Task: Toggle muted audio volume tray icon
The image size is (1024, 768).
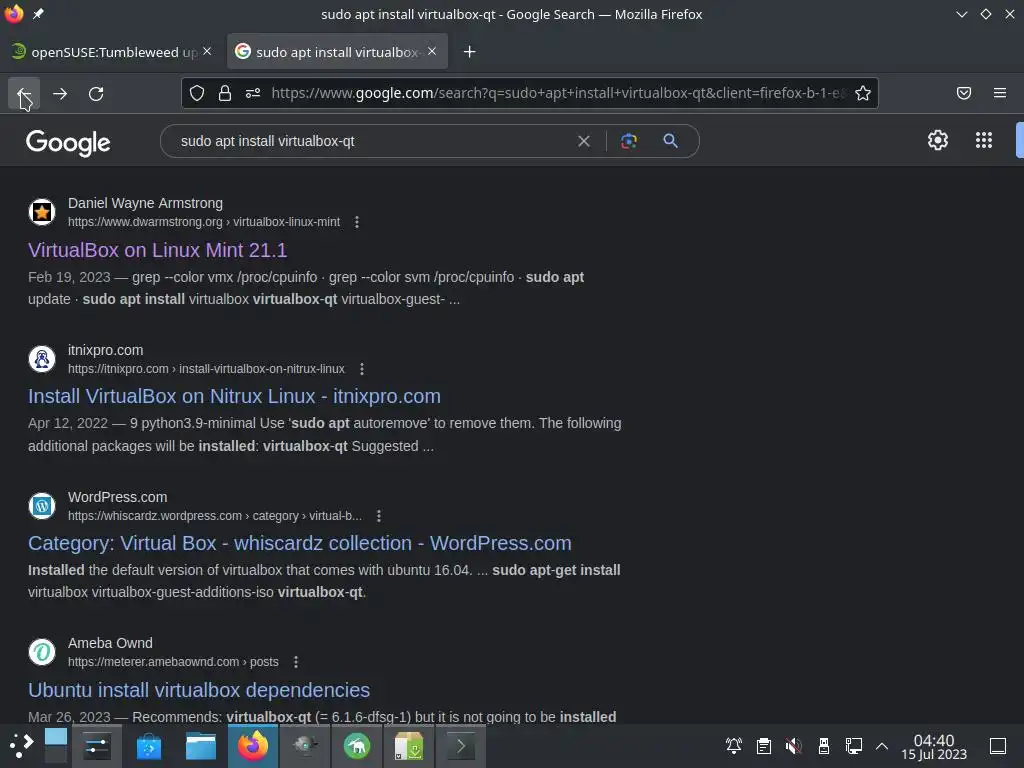Action: point(793,746)
